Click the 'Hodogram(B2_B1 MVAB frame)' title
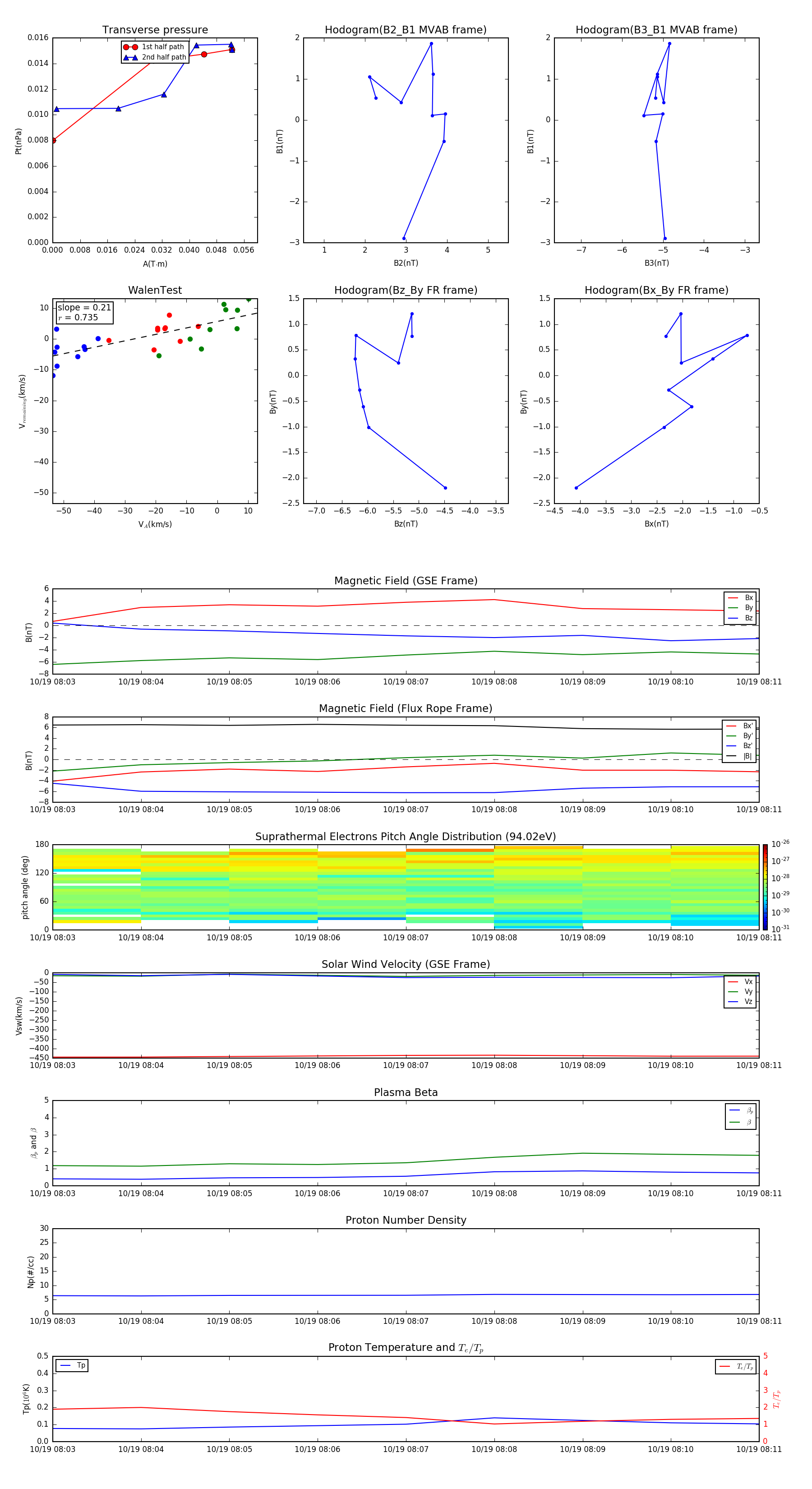Viewport: 812px width, 1489px height. 406,29
